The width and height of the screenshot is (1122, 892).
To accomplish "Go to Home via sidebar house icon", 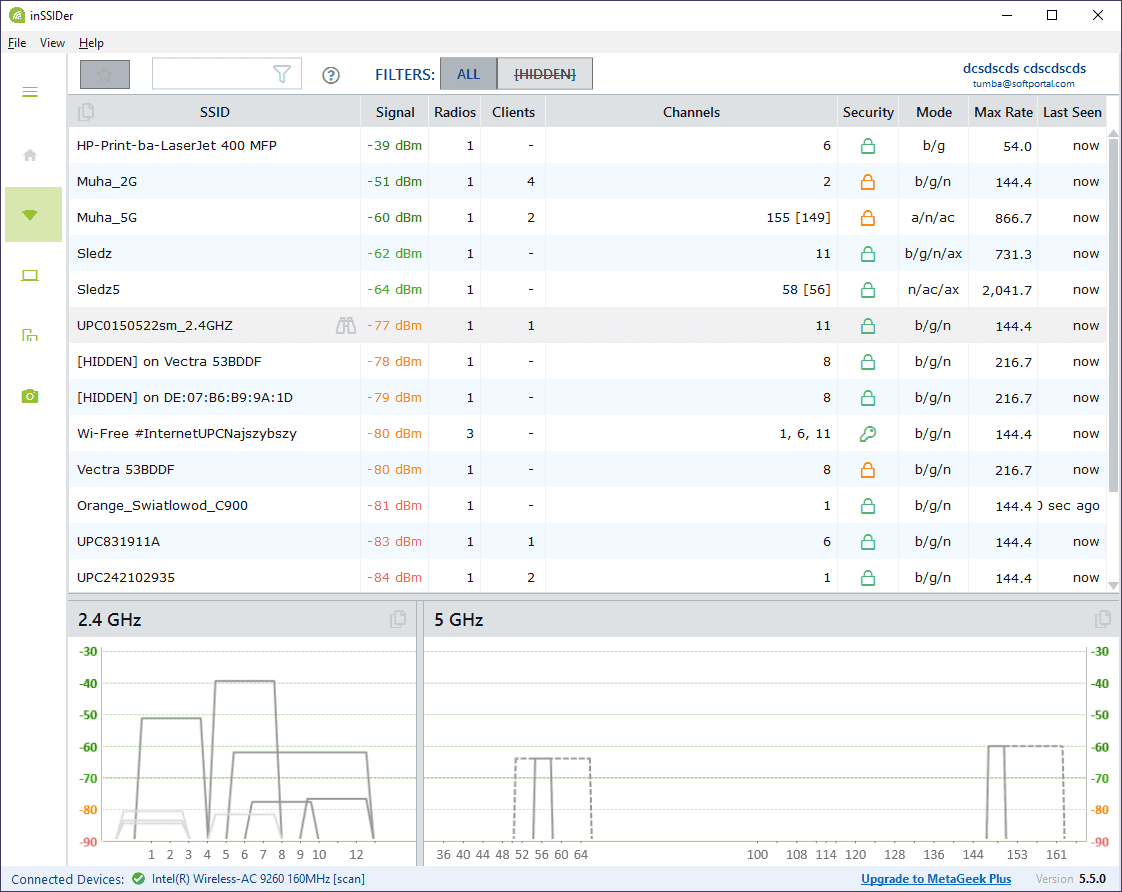I will tap(30, 155).
